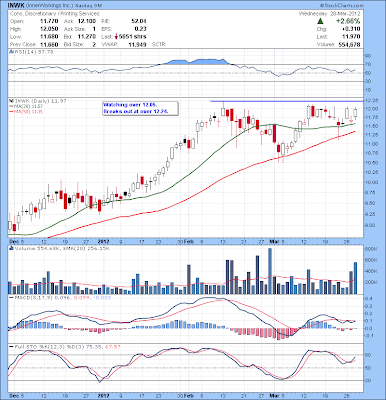This screenshot has width=386, height=400.
Task: Click the RSI(14) 57.78 indicator label
Action: (33, 52)
